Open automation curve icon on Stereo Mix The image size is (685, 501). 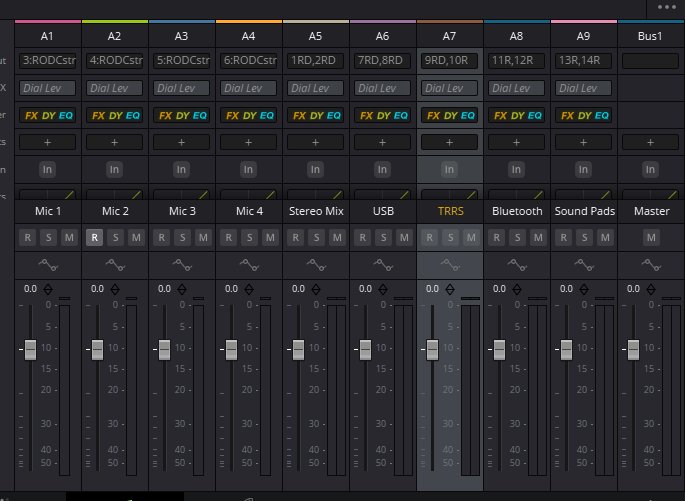(316, 265)
